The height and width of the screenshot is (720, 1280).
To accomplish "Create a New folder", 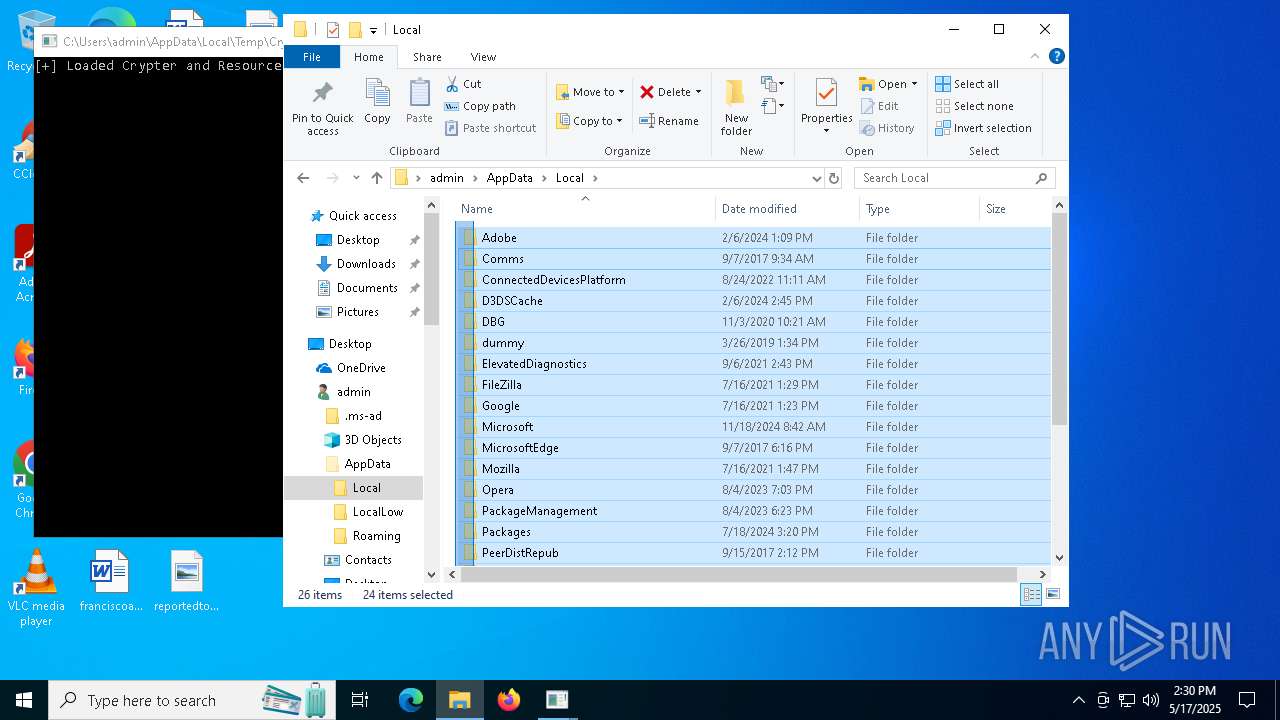I will coord(736,107).
